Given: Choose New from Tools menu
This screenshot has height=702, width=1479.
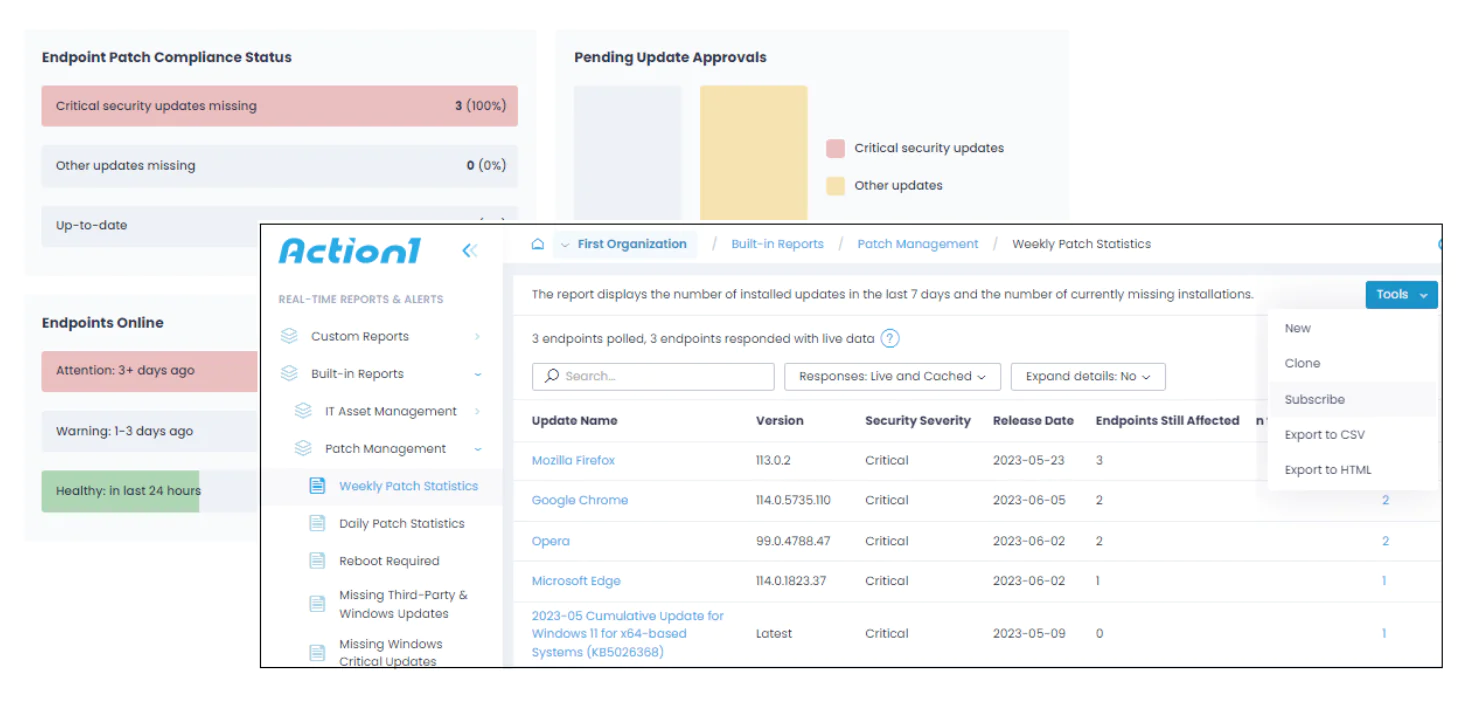Looking at the screenshot, I should tap(1297, 328).
